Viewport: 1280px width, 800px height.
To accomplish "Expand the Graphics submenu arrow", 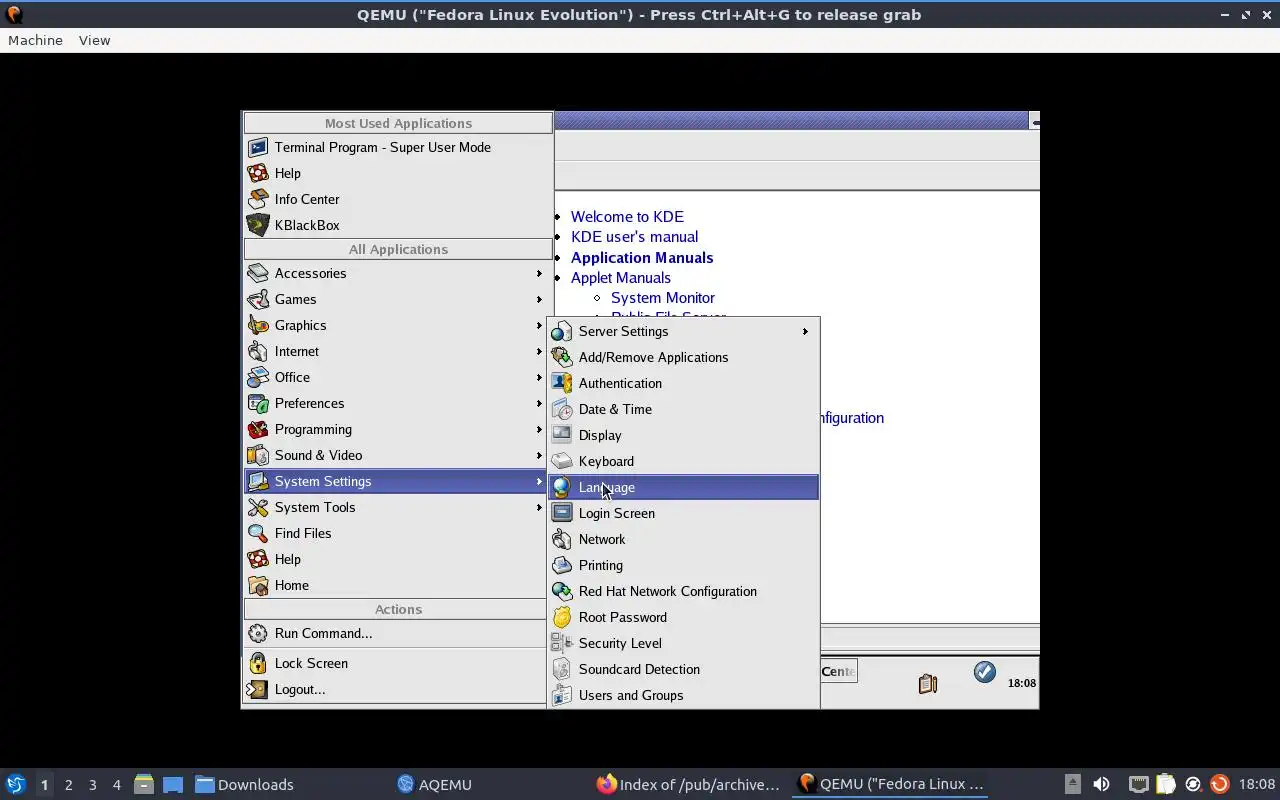I will pos(539,325).
